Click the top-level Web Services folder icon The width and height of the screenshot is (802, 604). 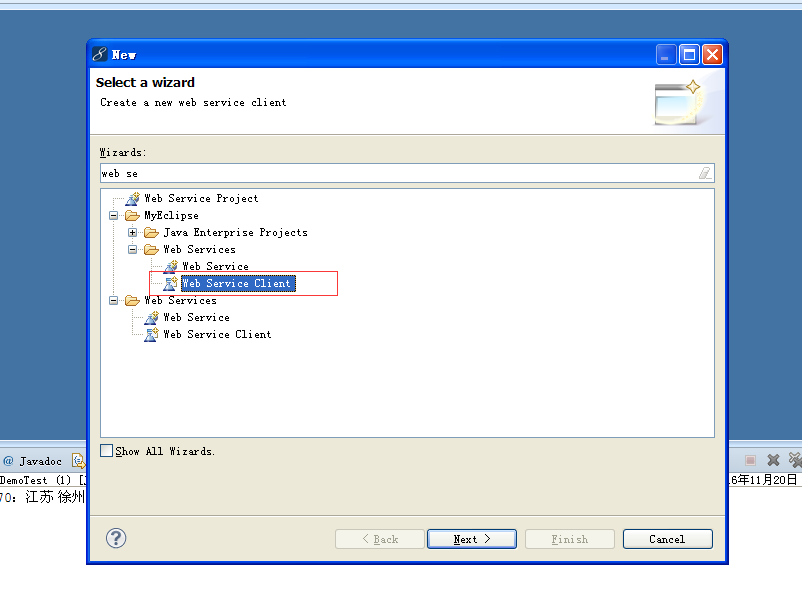(x=132, y=300)
